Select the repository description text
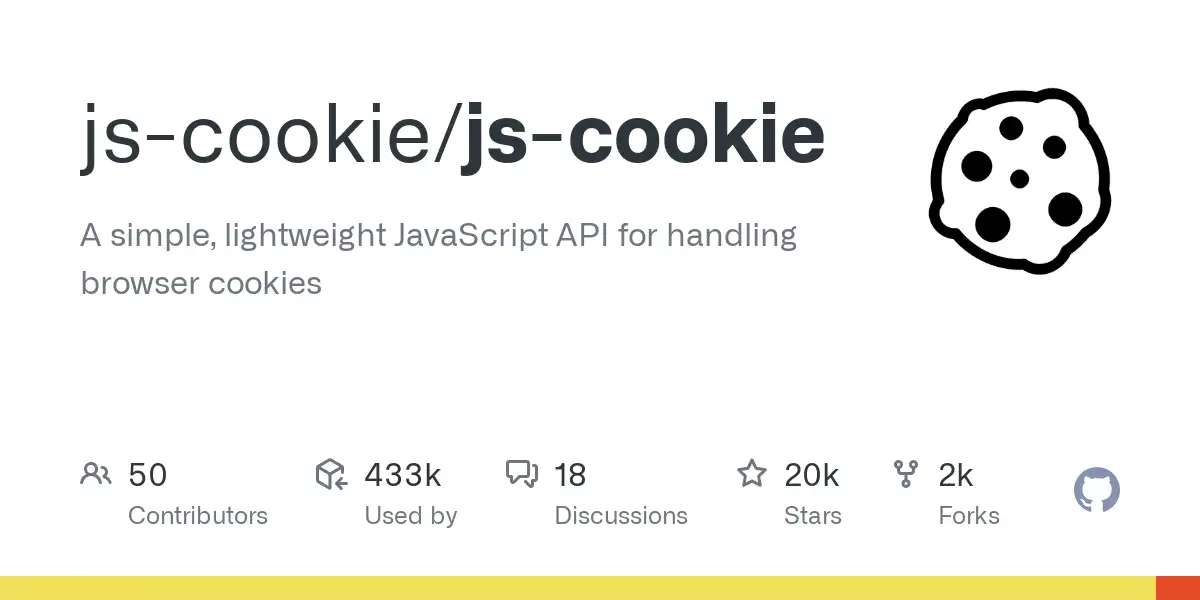Image resolution: width=1200 pixels, height=600 pixels. click(439, 259)
